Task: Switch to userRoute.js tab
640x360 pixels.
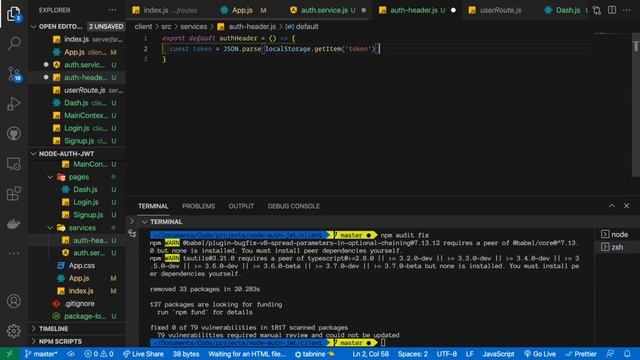Action: [500, 10]
